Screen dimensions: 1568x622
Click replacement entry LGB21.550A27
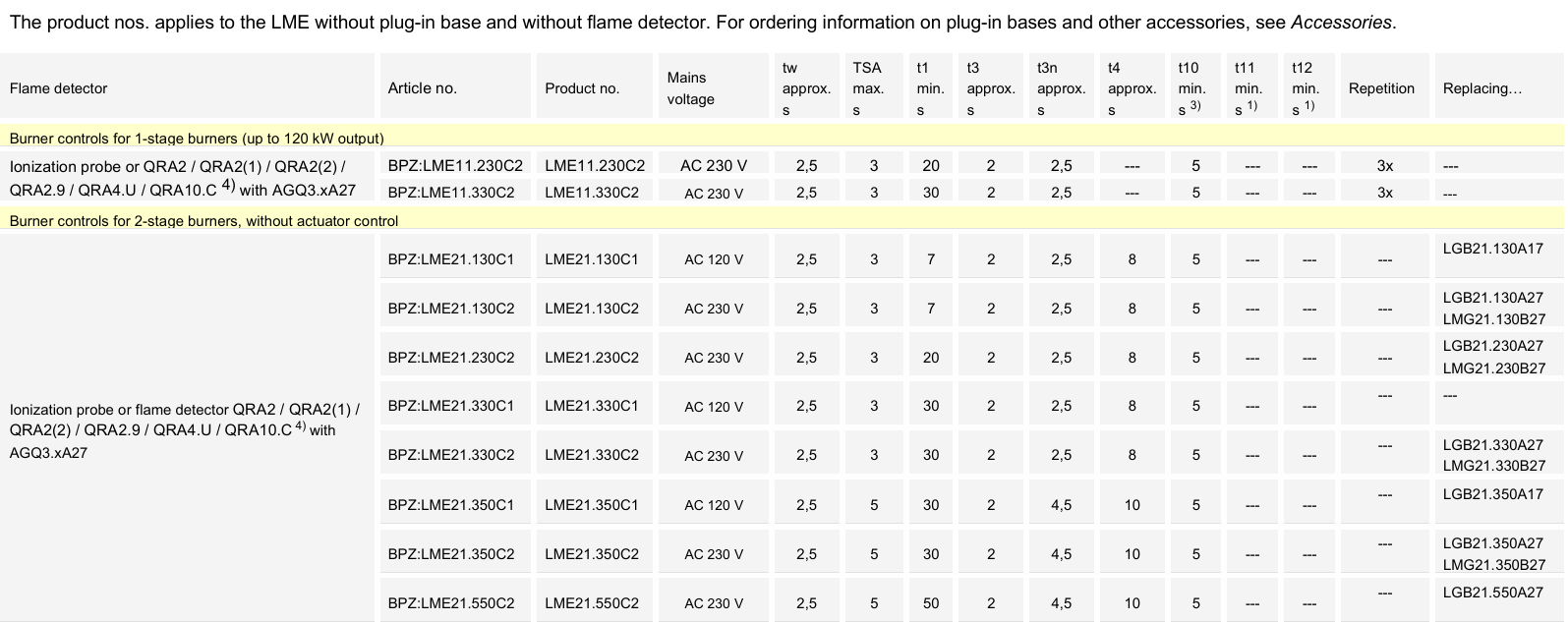click(1492, 593)
